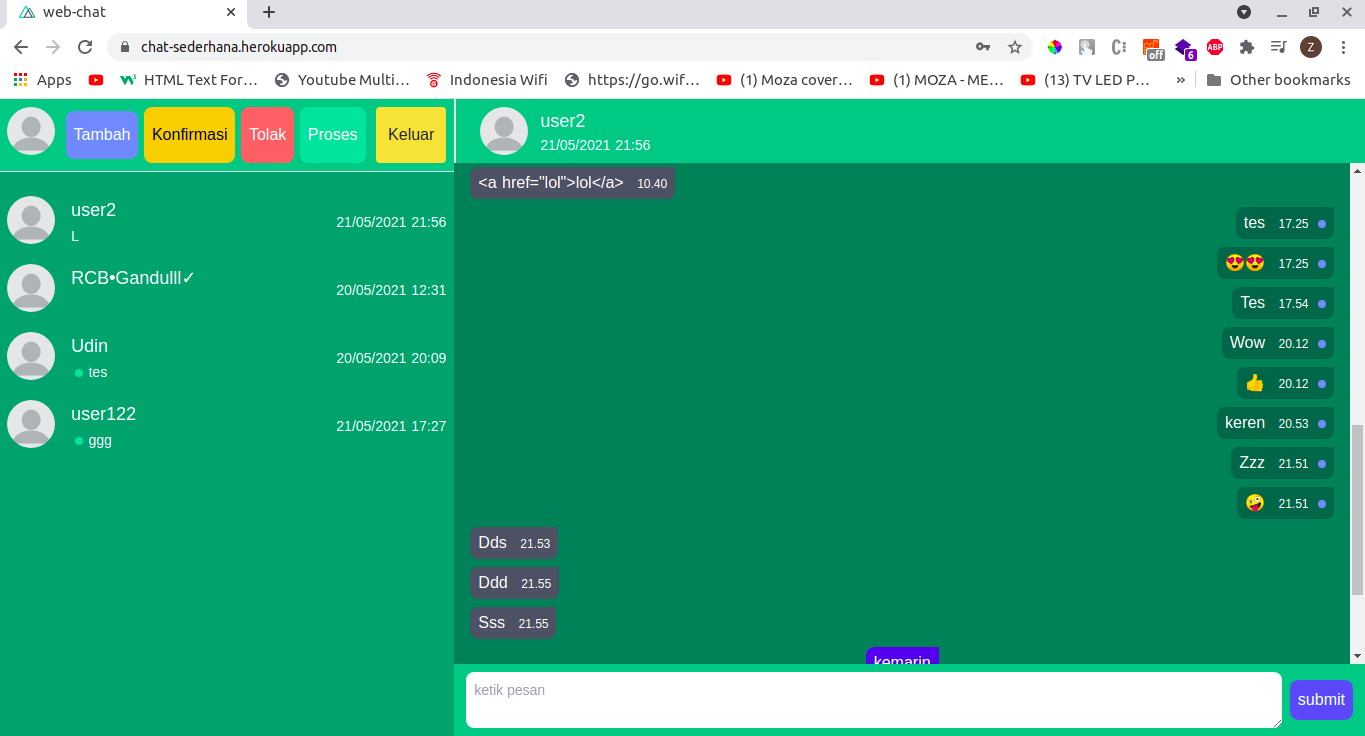Send message with the submit button
1365x736 pixels.
coord(1321,700)
